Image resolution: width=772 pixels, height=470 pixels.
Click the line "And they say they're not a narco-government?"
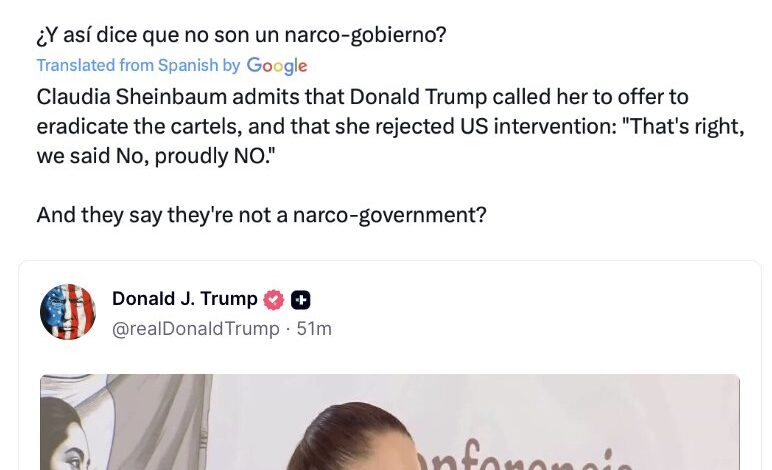pos(261,215)
